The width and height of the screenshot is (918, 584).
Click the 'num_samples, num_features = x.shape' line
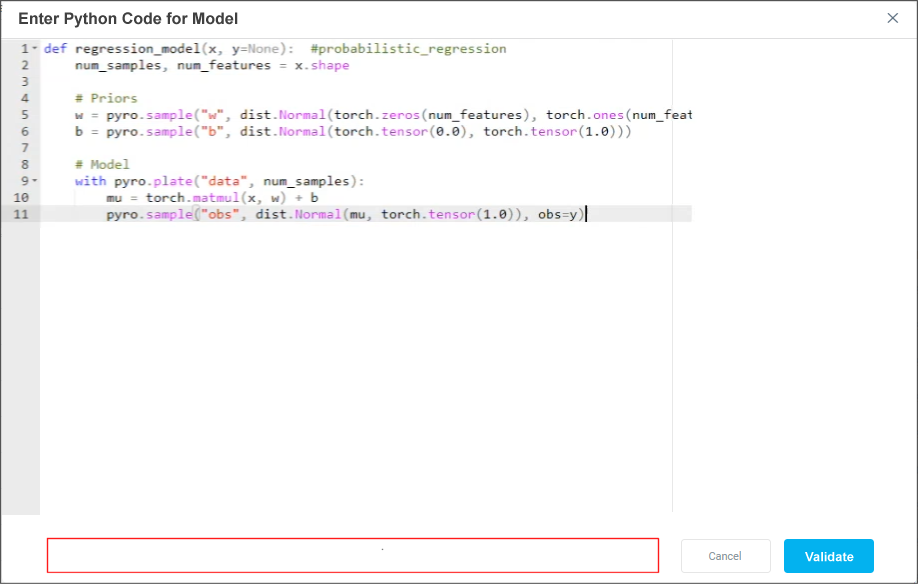tap(212, 65)
